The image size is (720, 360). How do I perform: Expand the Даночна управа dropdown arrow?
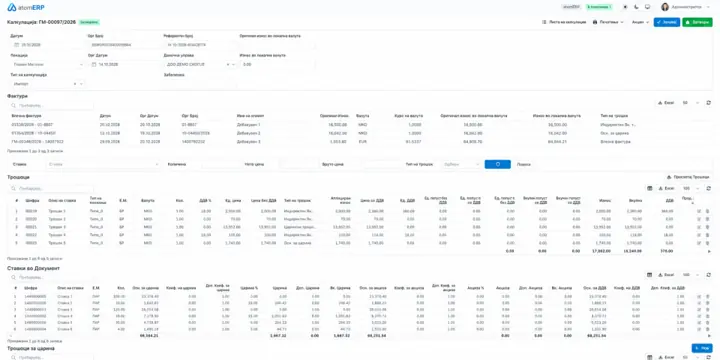click(x=233, y=65)
